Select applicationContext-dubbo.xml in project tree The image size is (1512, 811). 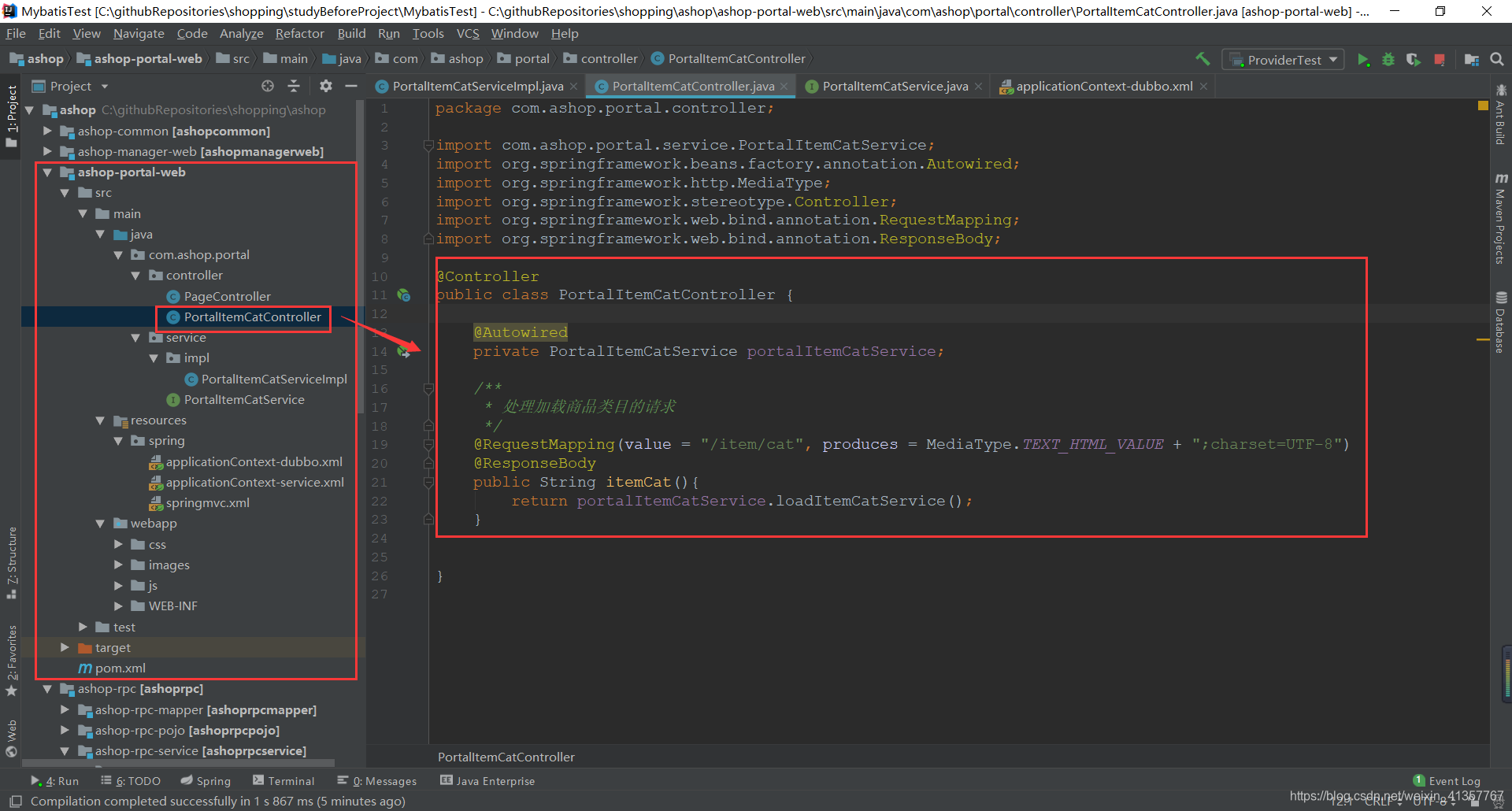254,462
